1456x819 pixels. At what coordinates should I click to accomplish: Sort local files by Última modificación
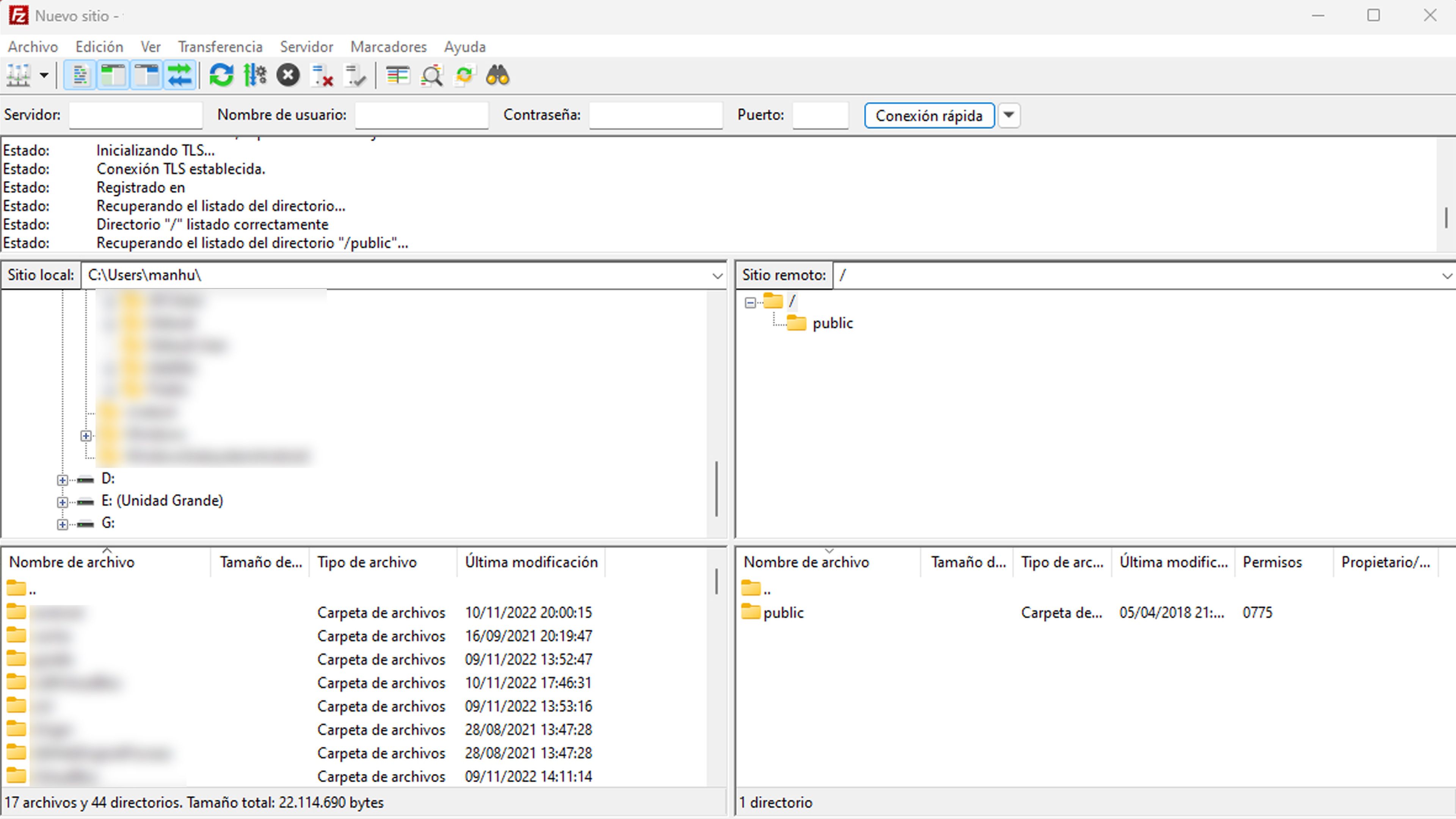click(x=531, y=562)
